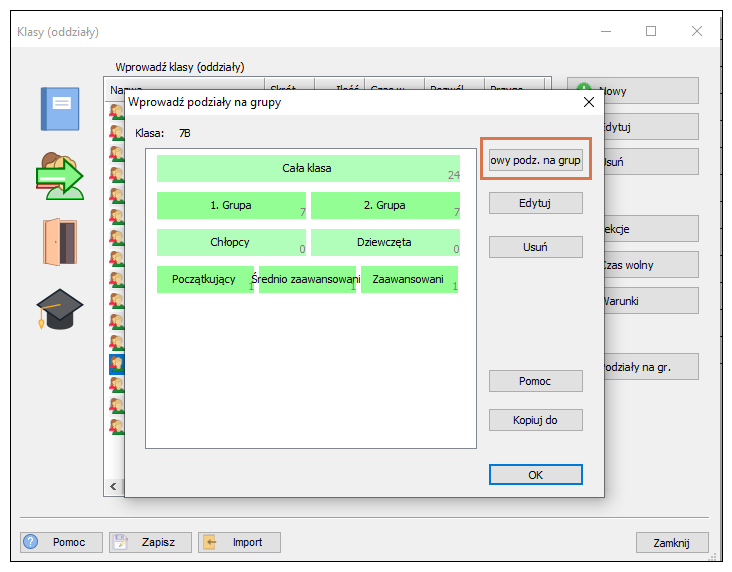Select the Cała klasa group bar
This screenshot has width=732, height=572.
308,168
